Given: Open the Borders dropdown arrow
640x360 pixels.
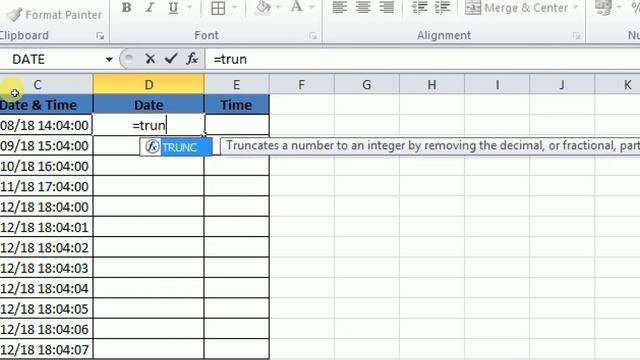Looking at the screenshot, I should pos(235,7).
